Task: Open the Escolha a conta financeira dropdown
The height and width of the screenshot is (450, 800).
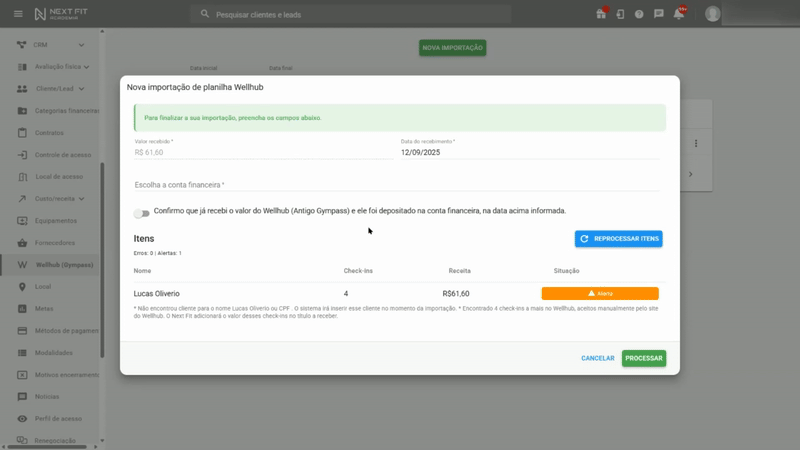Action: tap(396, 185)
